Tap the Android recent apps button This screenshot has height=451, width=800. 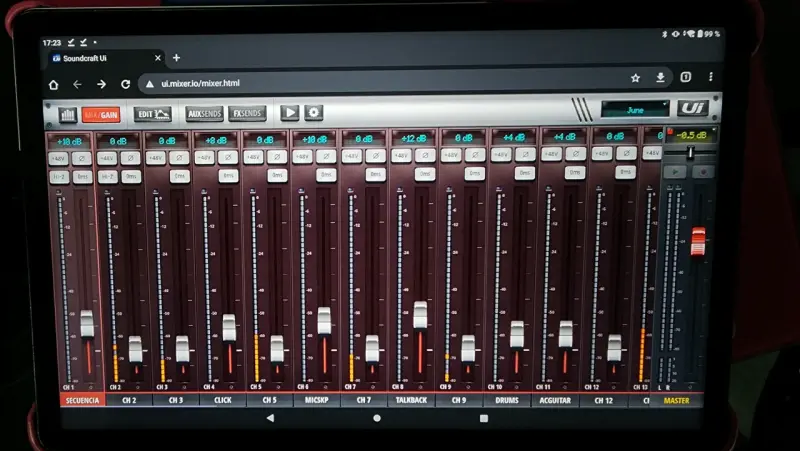pos(484,418)
